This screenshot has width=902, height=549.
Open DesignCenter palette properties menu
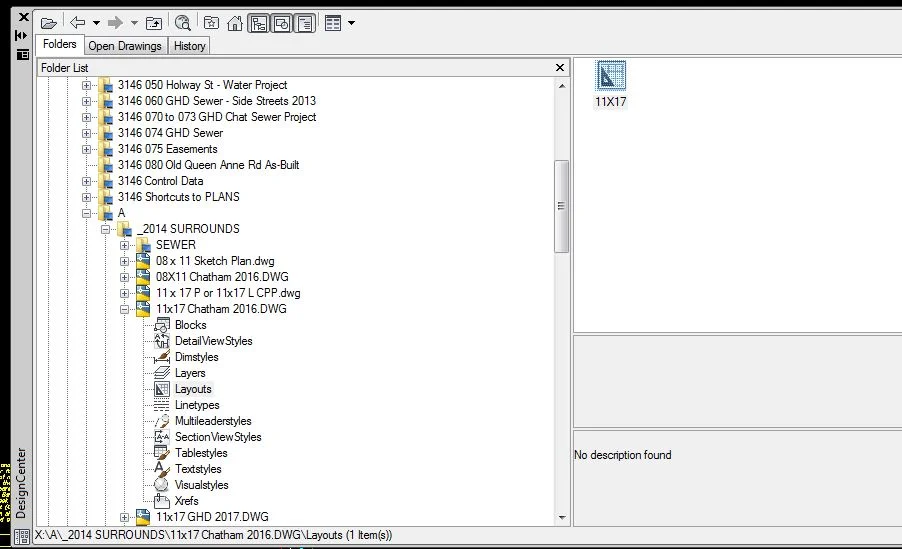click(22, 55)
